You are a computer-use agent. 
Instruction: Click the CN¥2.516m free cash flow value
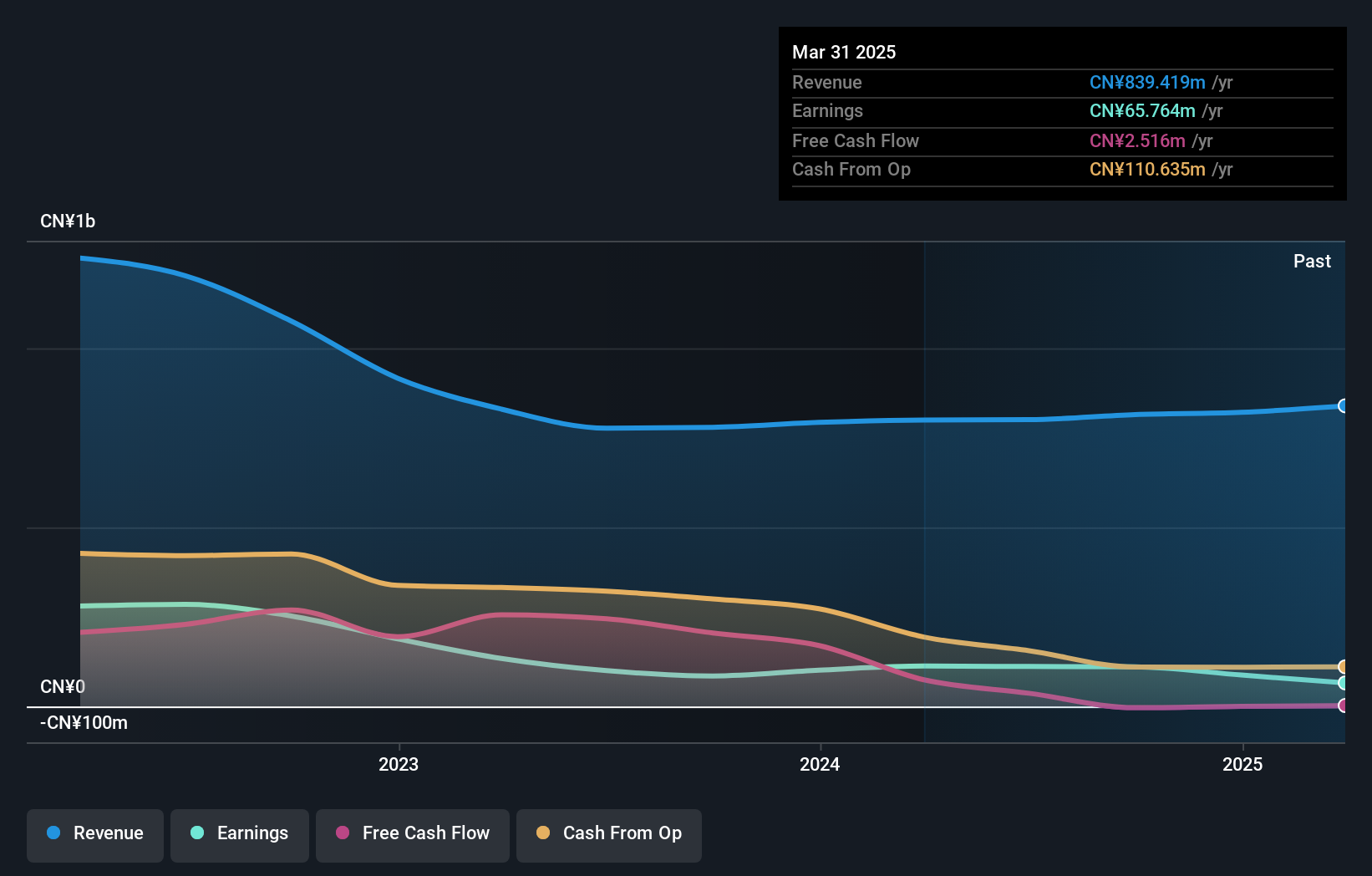(x=1137, y=140)
